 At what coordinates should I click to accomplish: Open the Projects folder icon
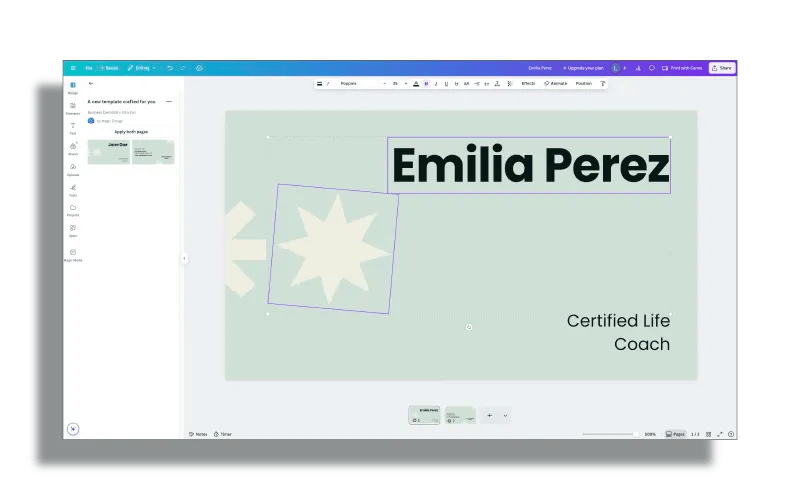(x=73, y=209)
